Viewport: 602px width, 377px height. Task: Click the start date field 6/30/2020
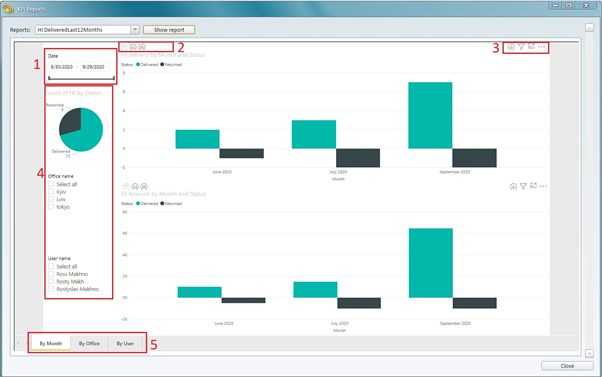62,67
